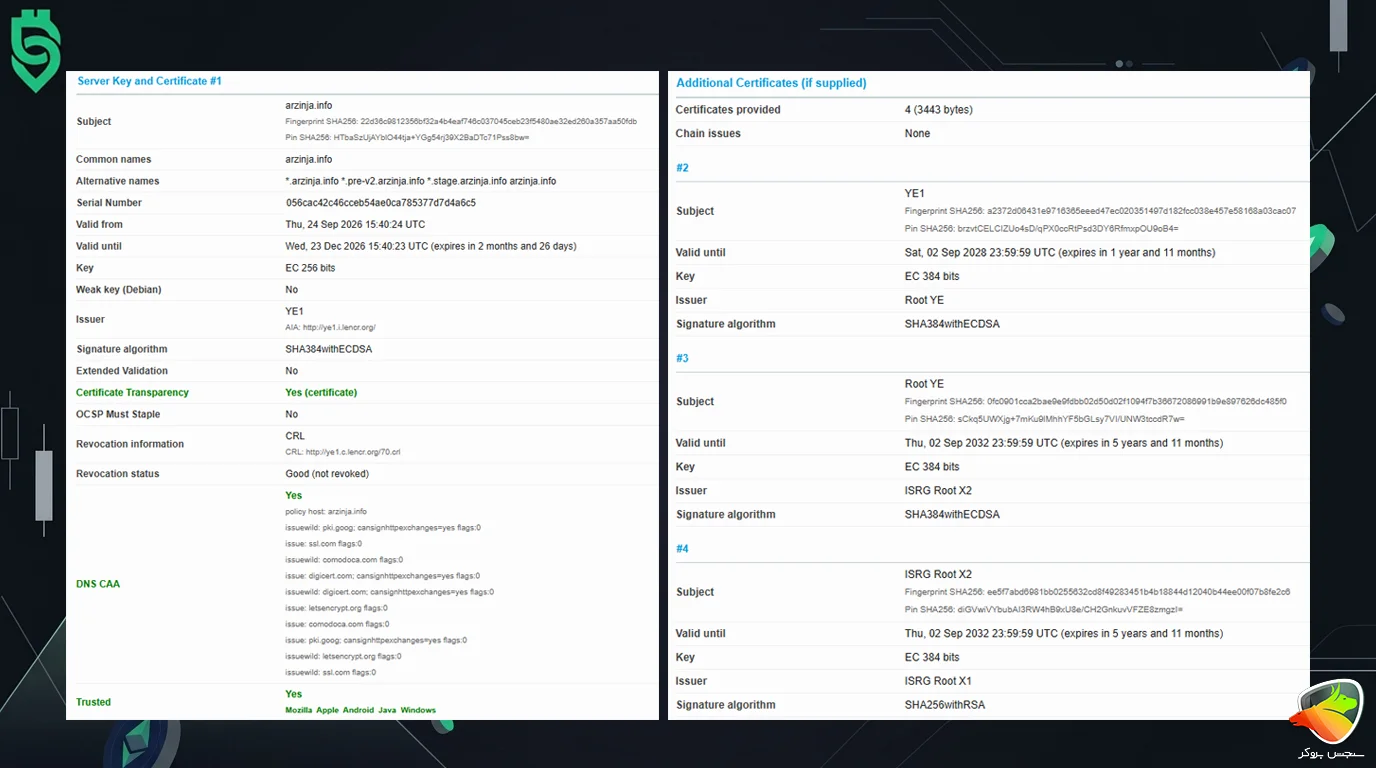
Task: Click the "DNS CAA" label
Action: click(98, 584)
